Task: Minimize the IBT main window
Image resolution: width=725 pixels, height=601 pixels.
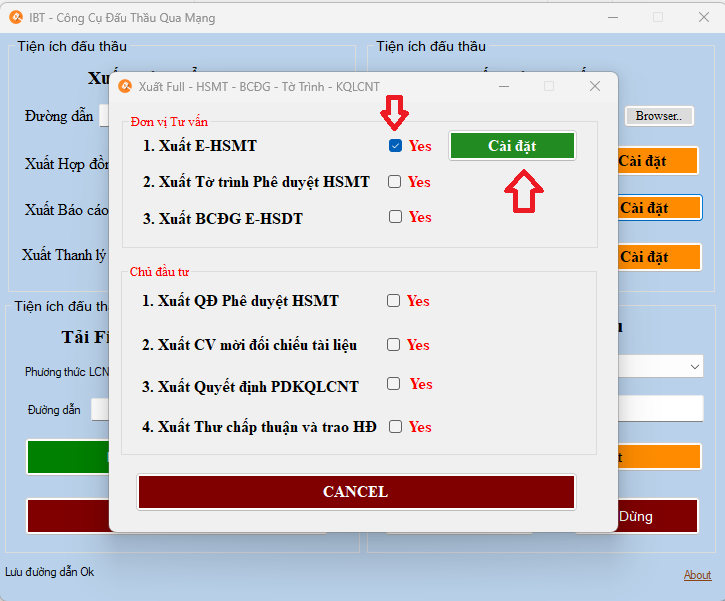Action: coord(611,18)
